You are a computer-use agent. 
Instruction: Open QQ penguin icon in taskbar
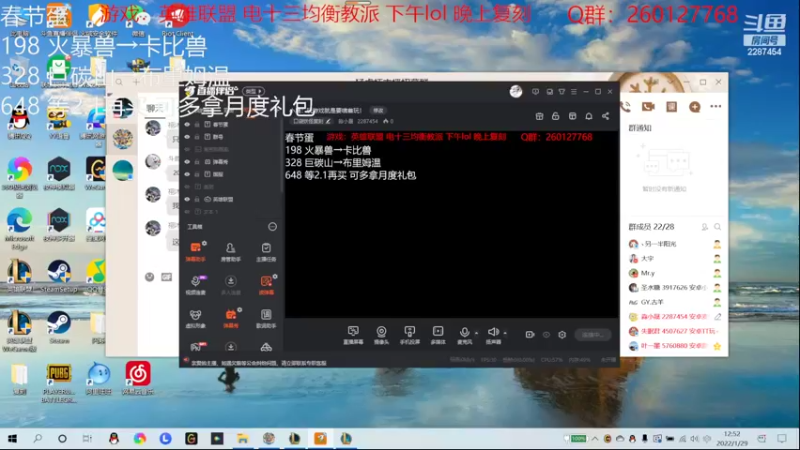pyautogui.click(x=114, y=439)
